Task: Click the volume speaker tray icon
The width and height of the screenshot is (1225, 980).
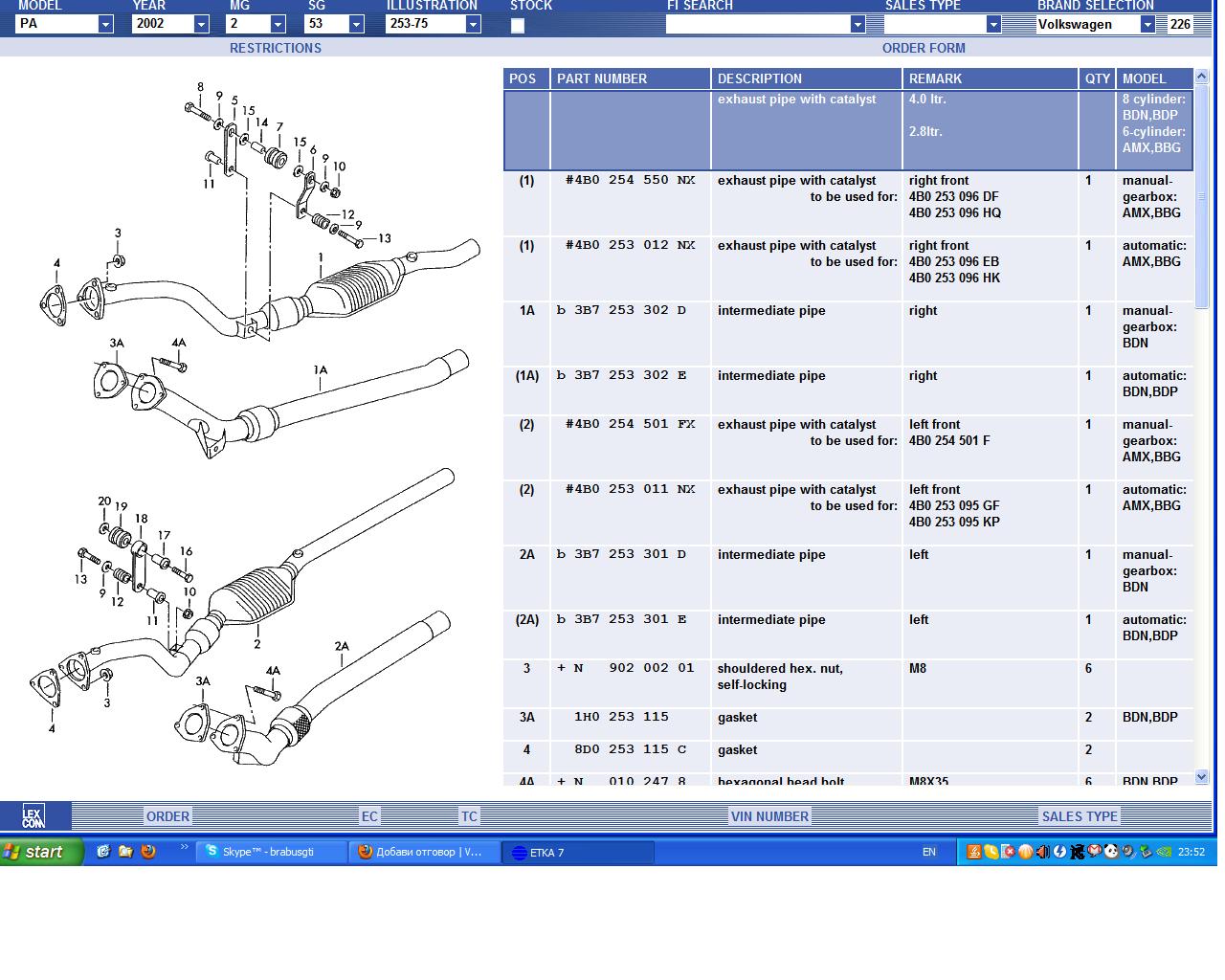Action: pos(1042,852)
